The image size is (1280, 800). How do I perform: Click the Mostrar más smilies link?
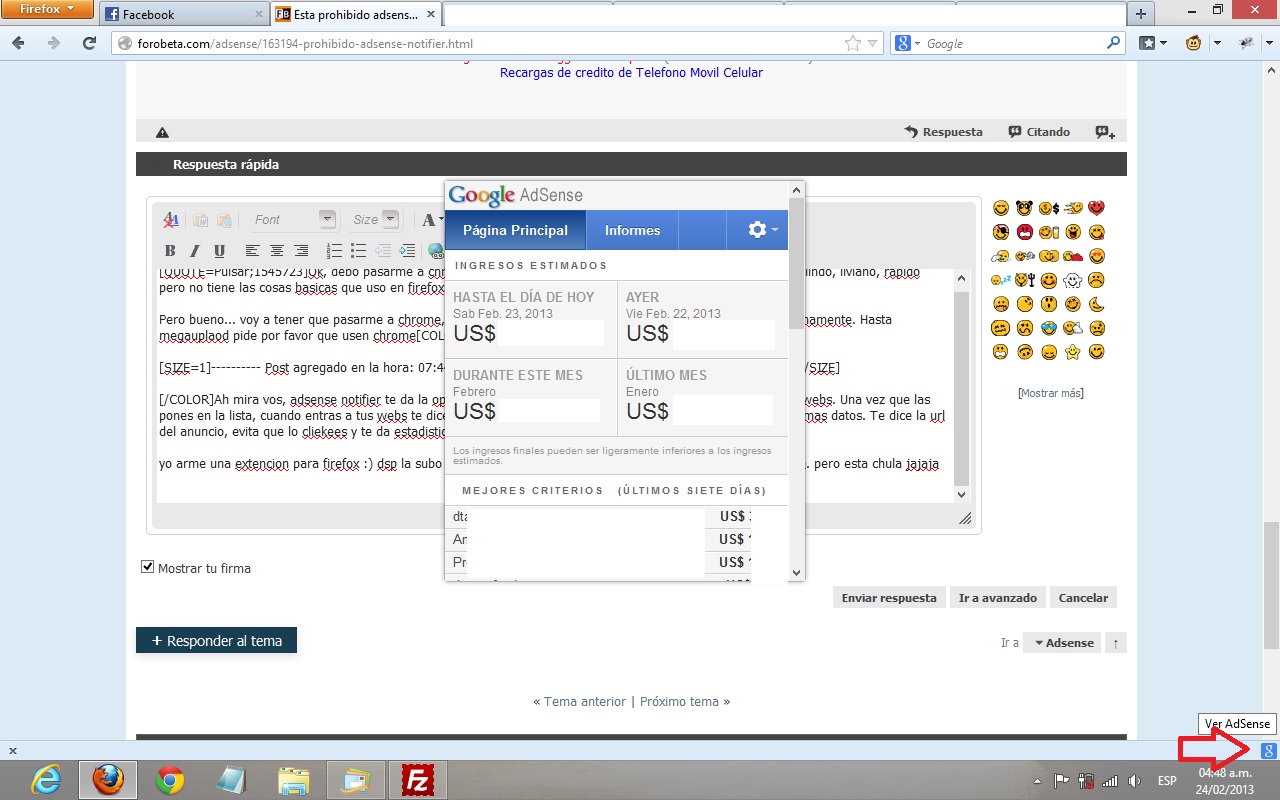point(1050,393)
